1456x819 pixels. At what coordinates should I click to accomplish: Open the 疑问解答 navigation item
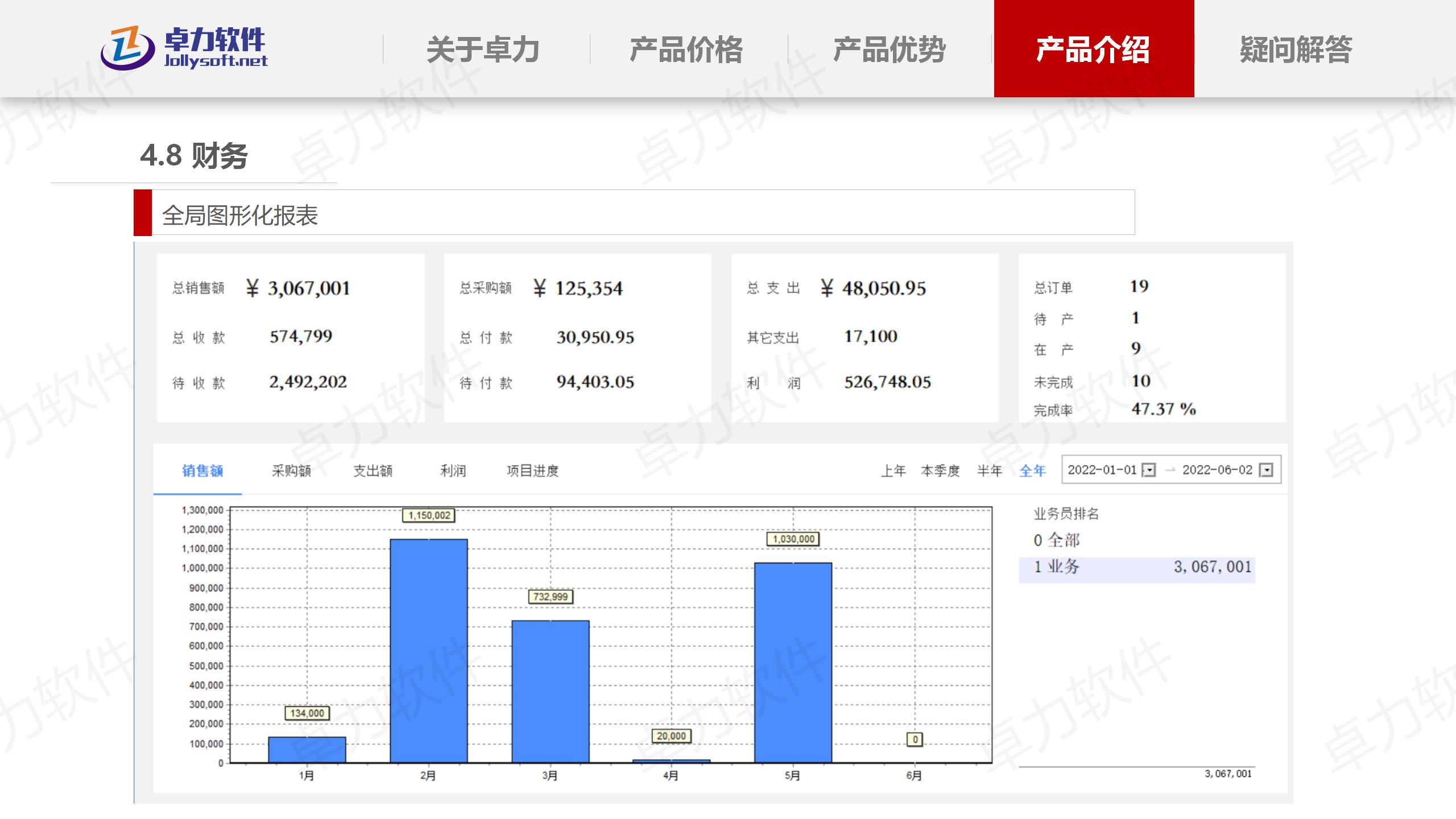[1296, 49]
